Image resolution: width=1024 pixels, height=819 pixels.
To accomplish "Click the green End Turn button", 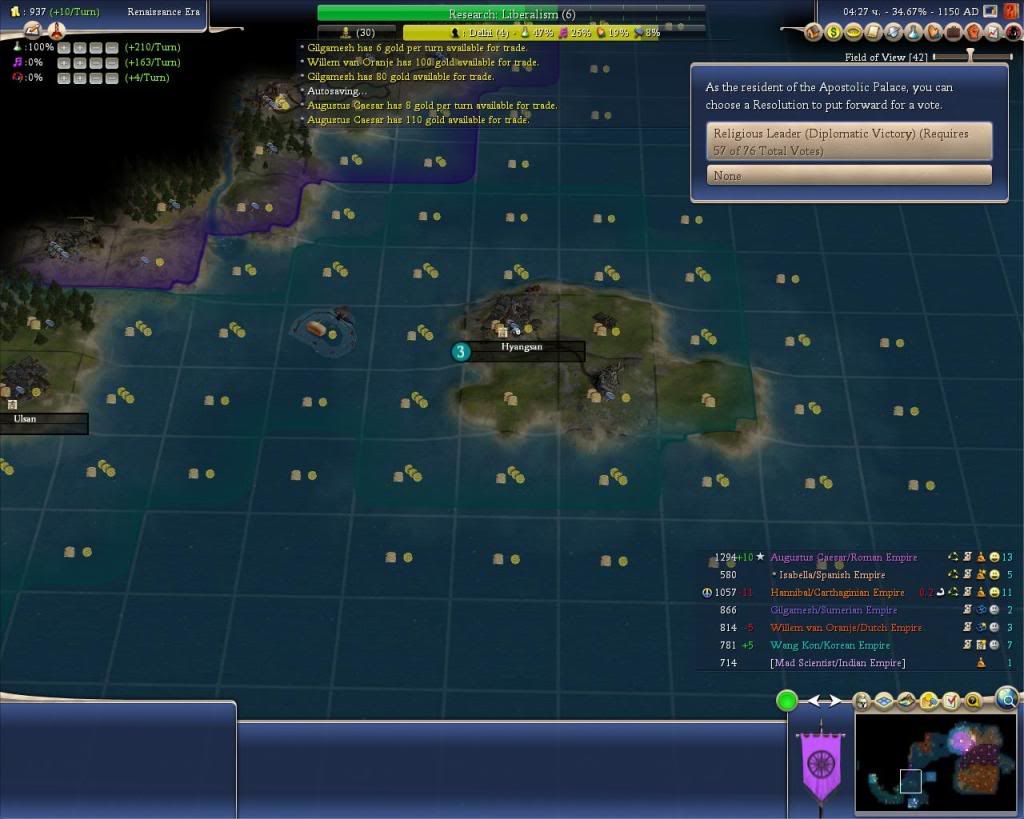I will tap(787, 701).
